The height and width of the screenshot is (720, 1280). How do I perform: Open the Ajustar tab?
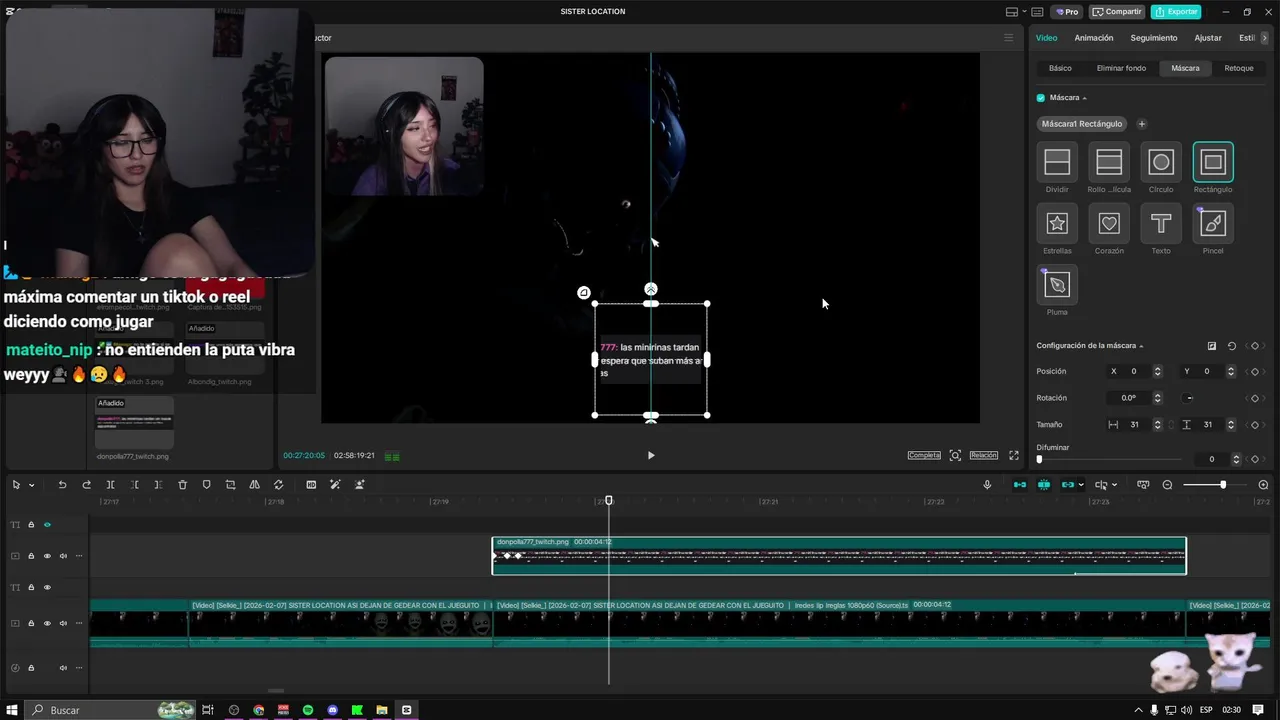(1208, 38)
